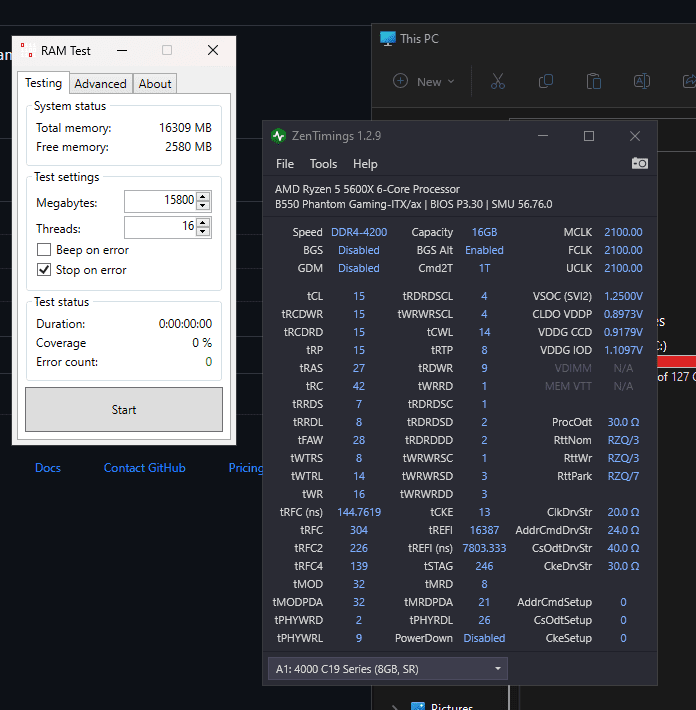Click the FCLK value 2100.00

(x=623, y=250)
